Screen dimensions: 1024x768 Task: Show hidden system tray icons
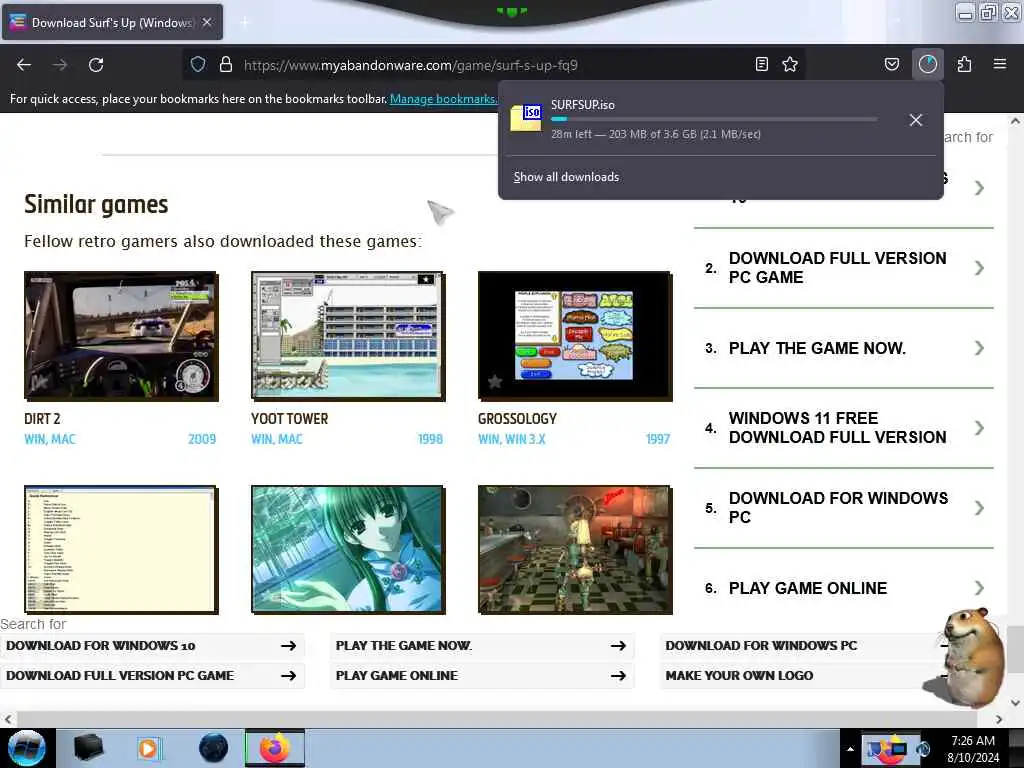tap(850, 750)
